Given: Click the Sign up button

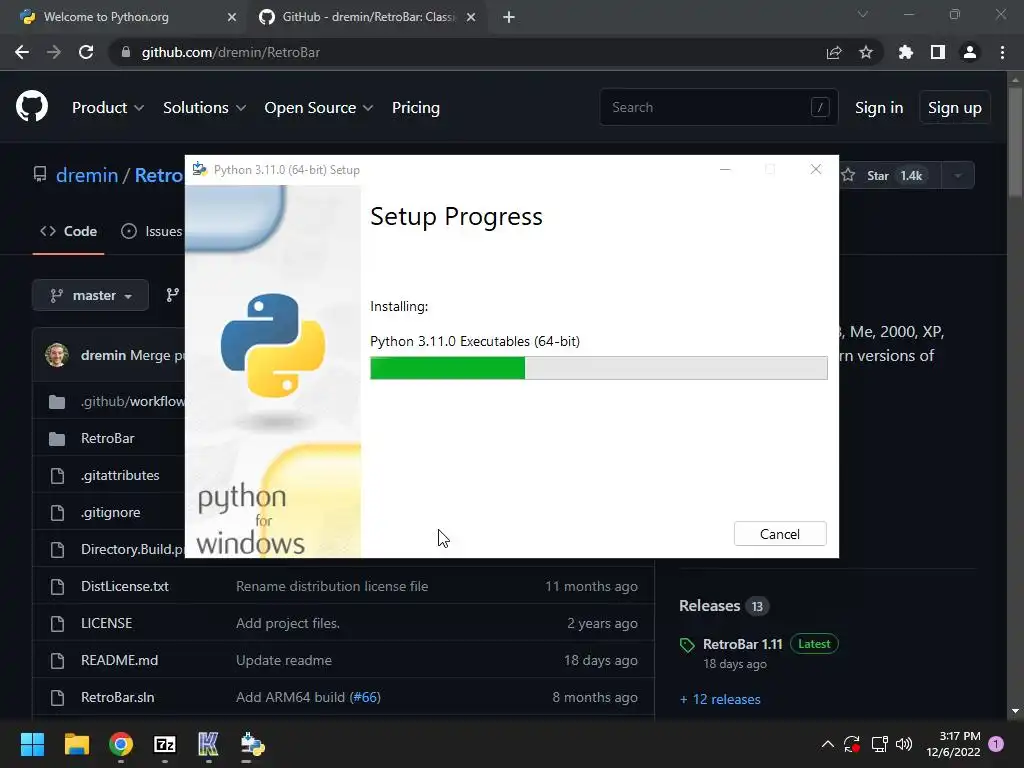Looking at the screenshot, I should click(x=955, y=108).
